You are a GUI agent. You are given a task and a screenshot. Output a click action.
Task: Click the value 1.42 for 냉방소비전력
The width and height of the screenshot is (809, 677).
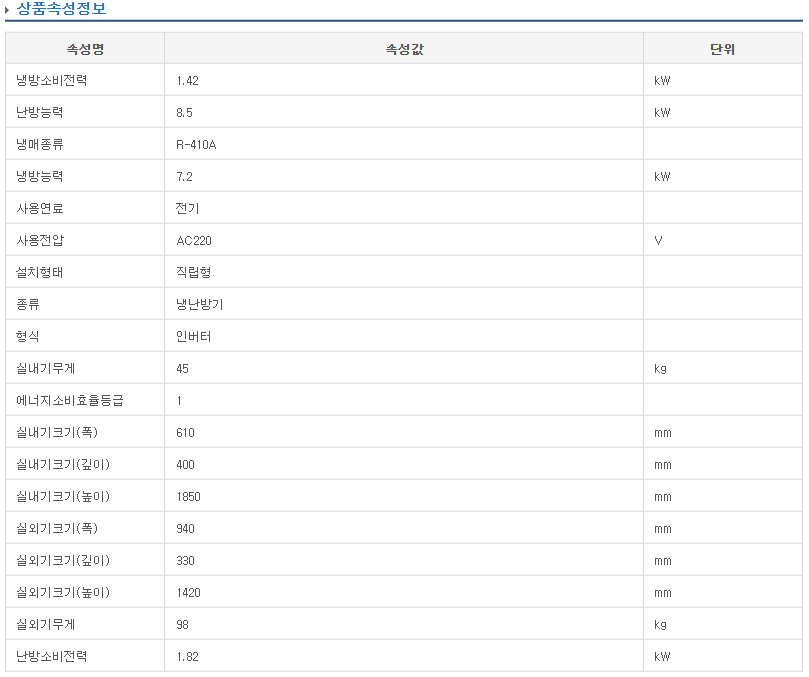187,80
